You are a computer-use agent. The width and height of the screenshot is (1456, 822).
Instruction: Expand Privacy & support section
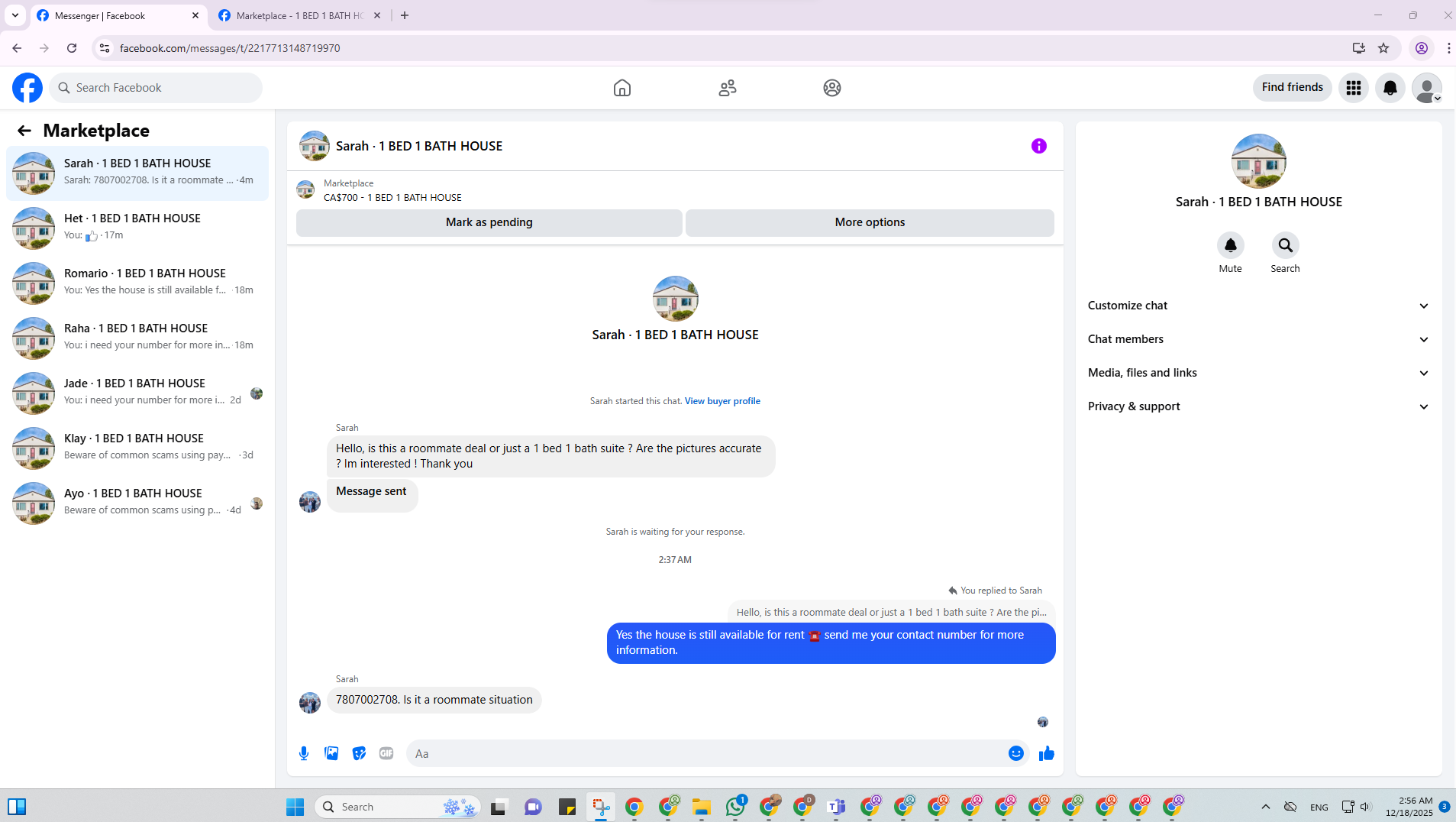(x=1258, y=406)
